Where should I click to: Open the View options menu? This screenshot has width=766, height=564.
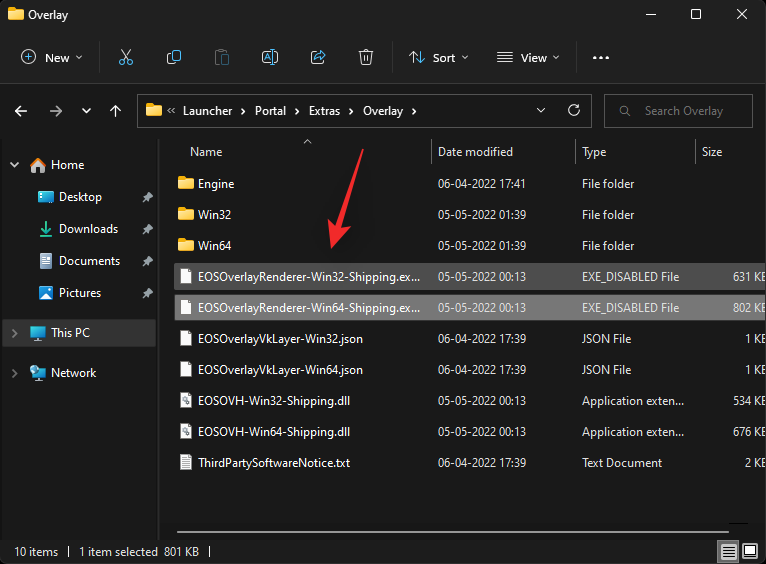(x=528, y=57)
